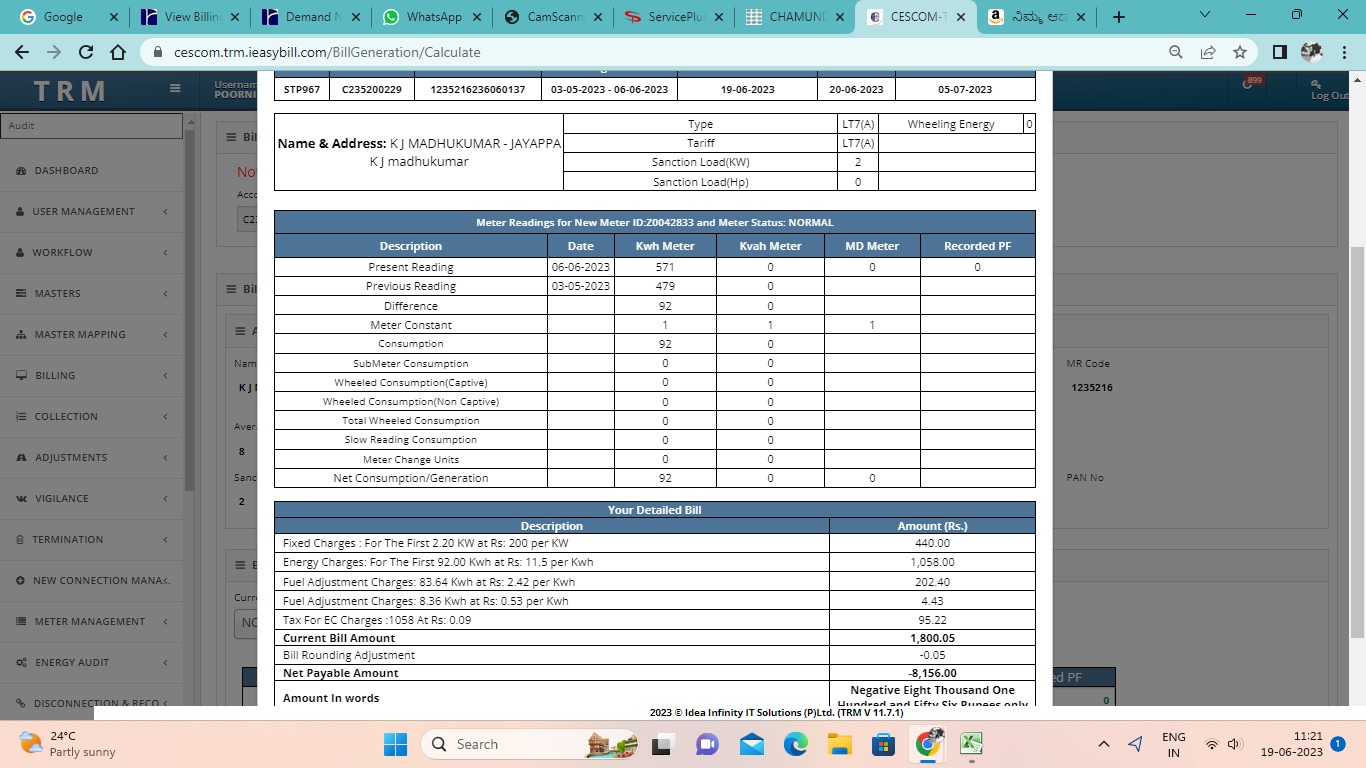1366x768 pixels.
Task: Open Energy Audit sidebar menu
Action: tap(92, 662)
